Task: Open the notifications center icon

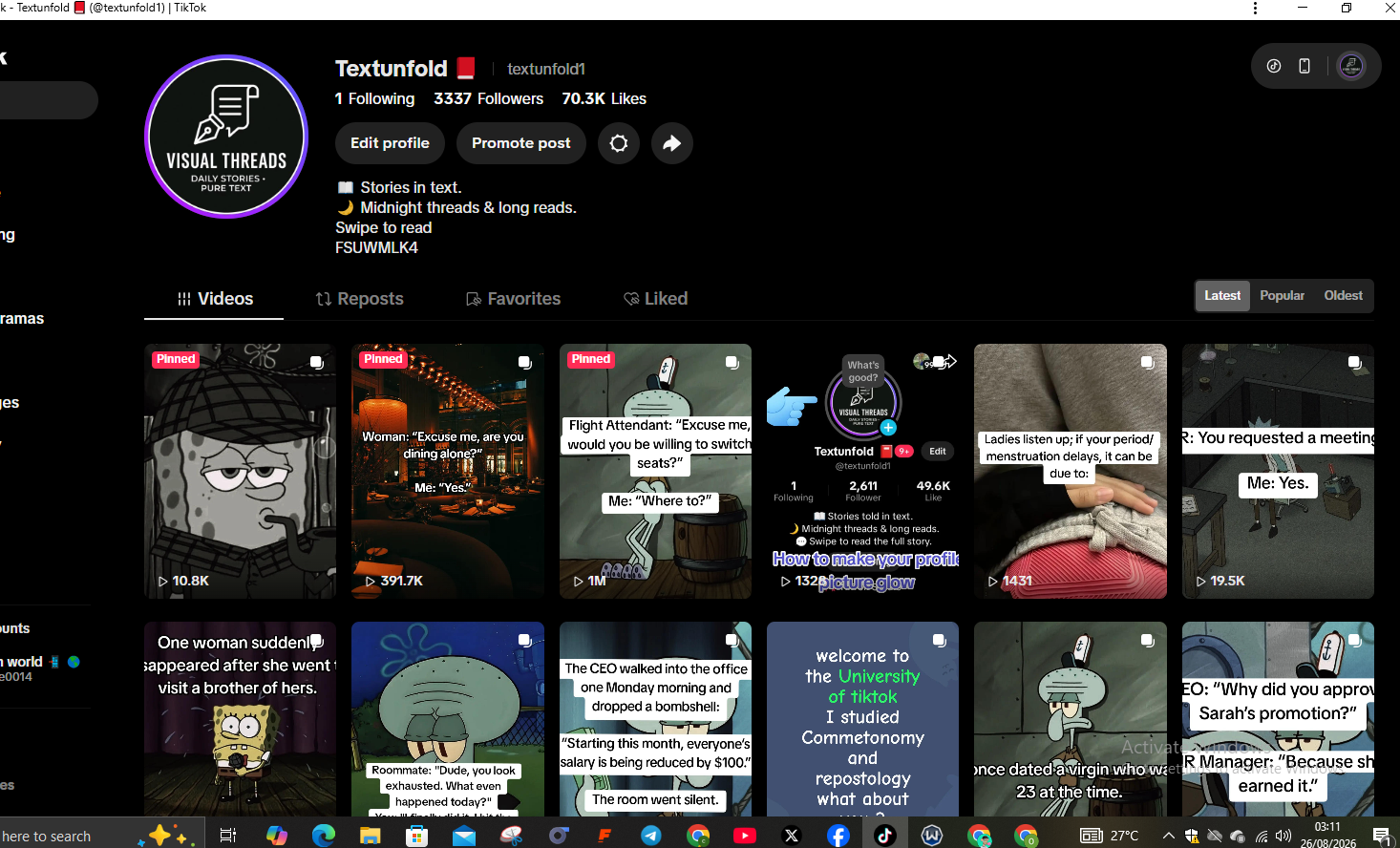Action: (x=1381, y=836)
